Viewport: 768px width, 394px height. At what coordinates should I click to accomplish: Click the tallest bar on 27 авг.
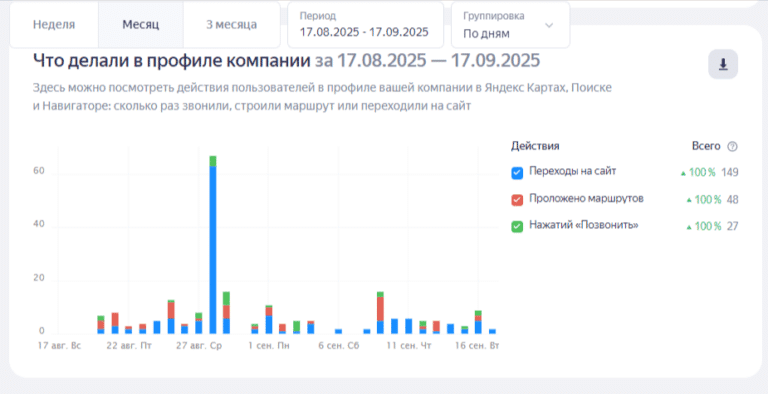click(x=213, y=245)
